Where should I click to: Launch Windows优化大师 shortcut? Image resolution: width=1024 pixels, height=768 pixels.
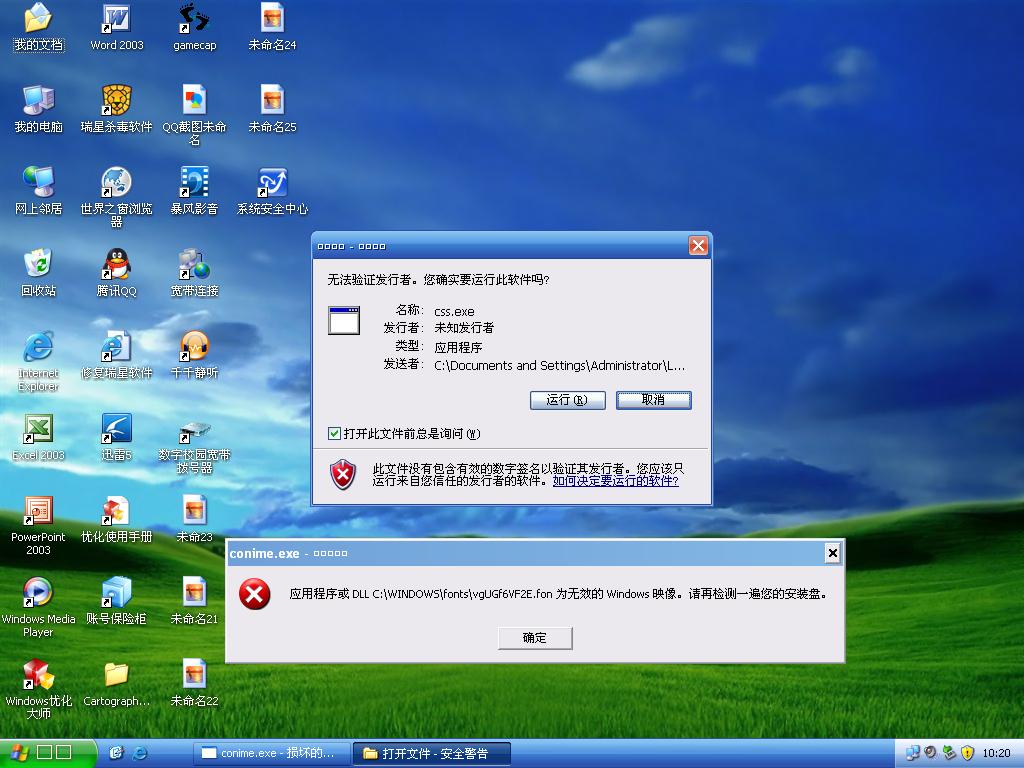38,690
